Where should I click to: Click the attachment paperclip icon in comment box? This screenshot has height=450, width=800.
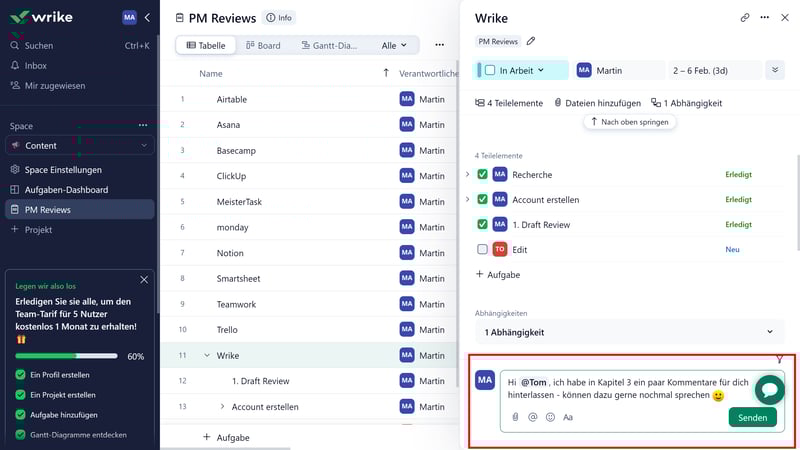tap(515, 417)
